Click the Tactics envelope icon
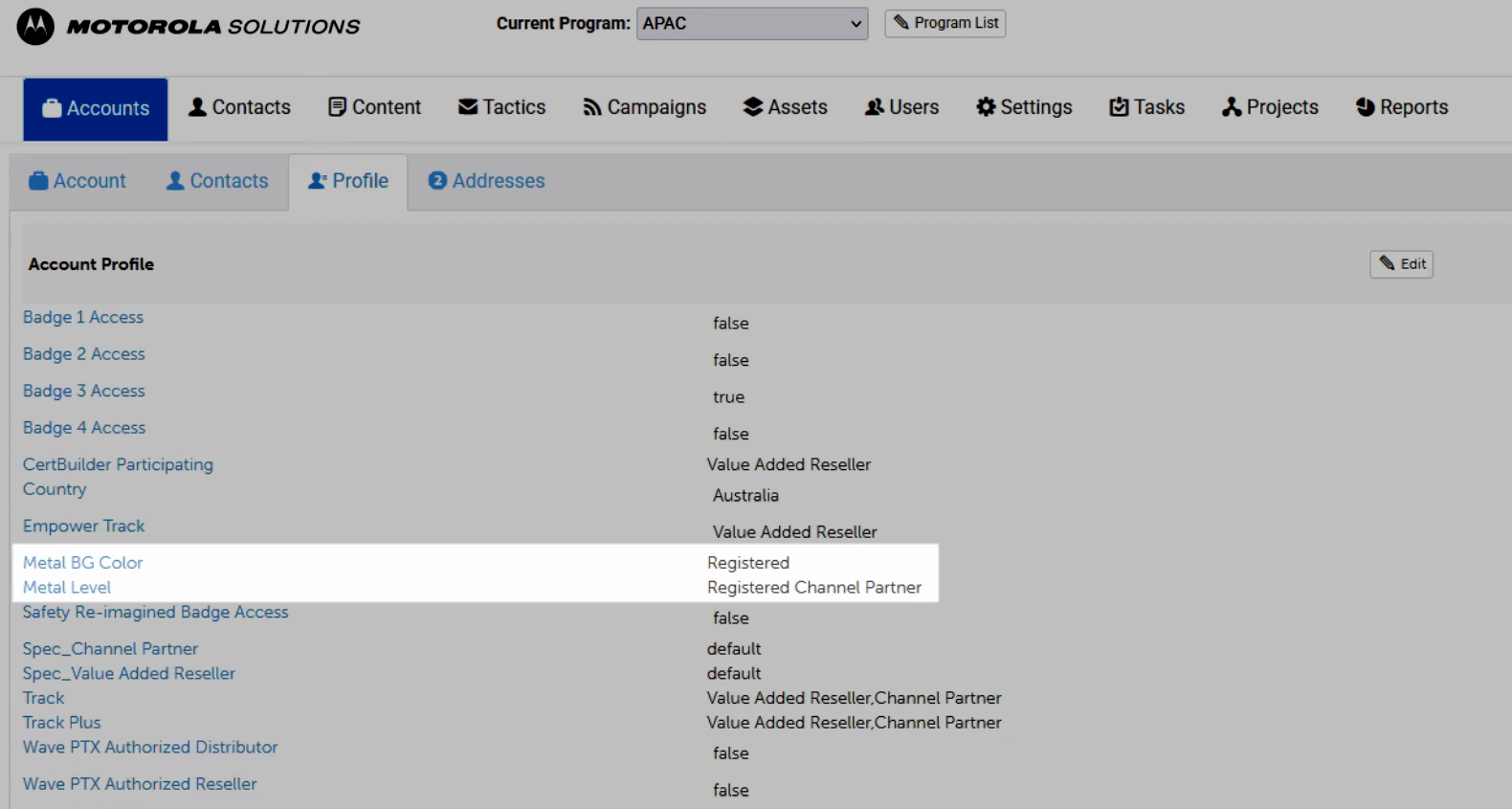 pos(467,107)
